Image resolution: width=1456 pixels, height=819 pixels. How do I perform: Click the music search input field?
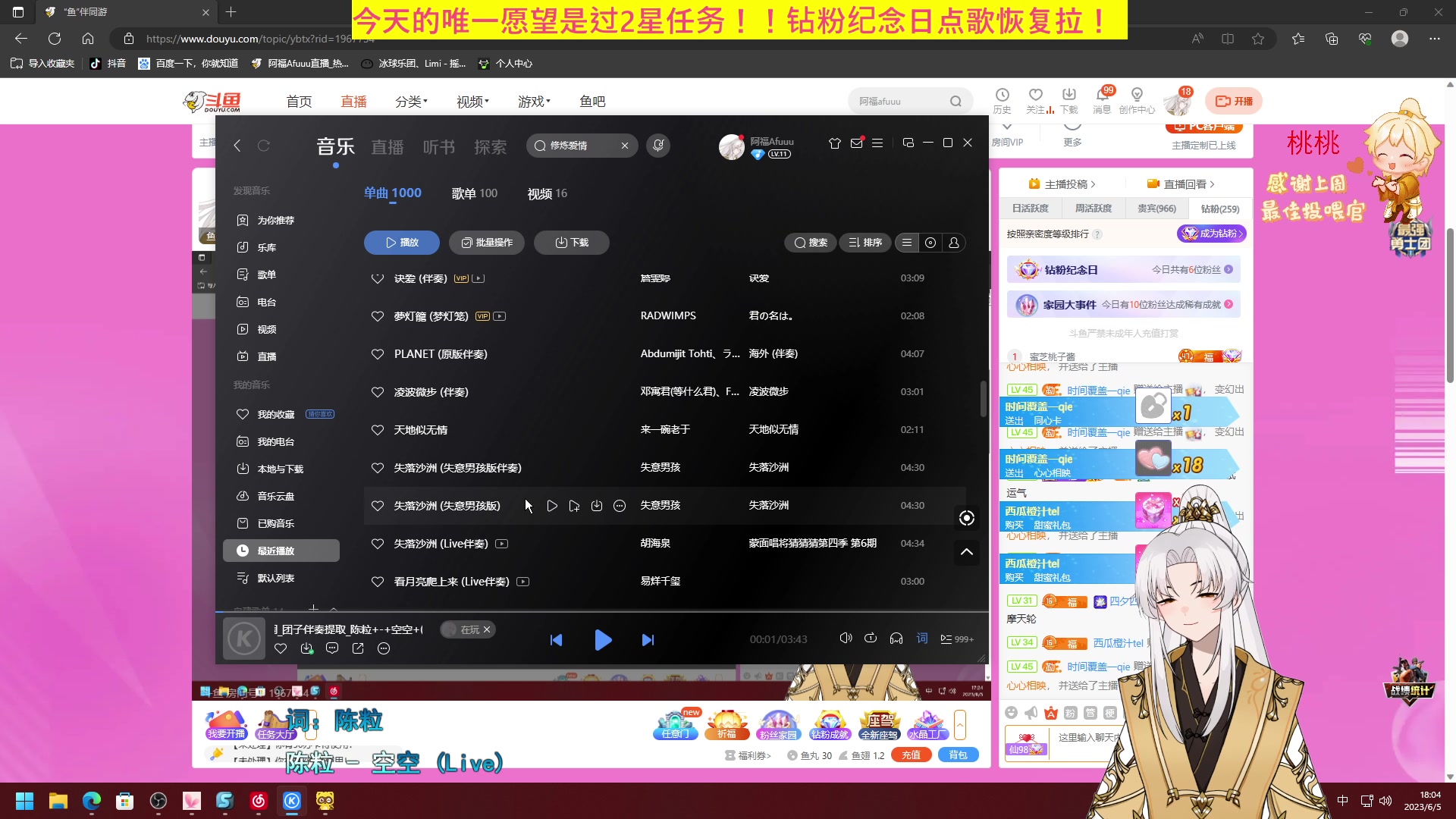(x=581, y=146)
